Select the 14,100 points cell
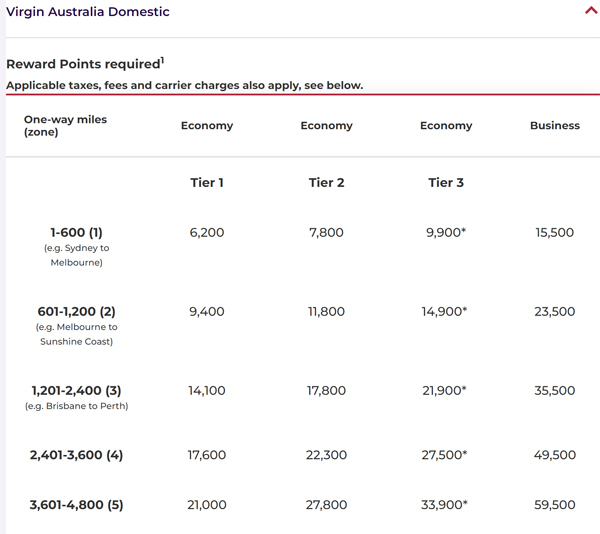 [207, 391]
